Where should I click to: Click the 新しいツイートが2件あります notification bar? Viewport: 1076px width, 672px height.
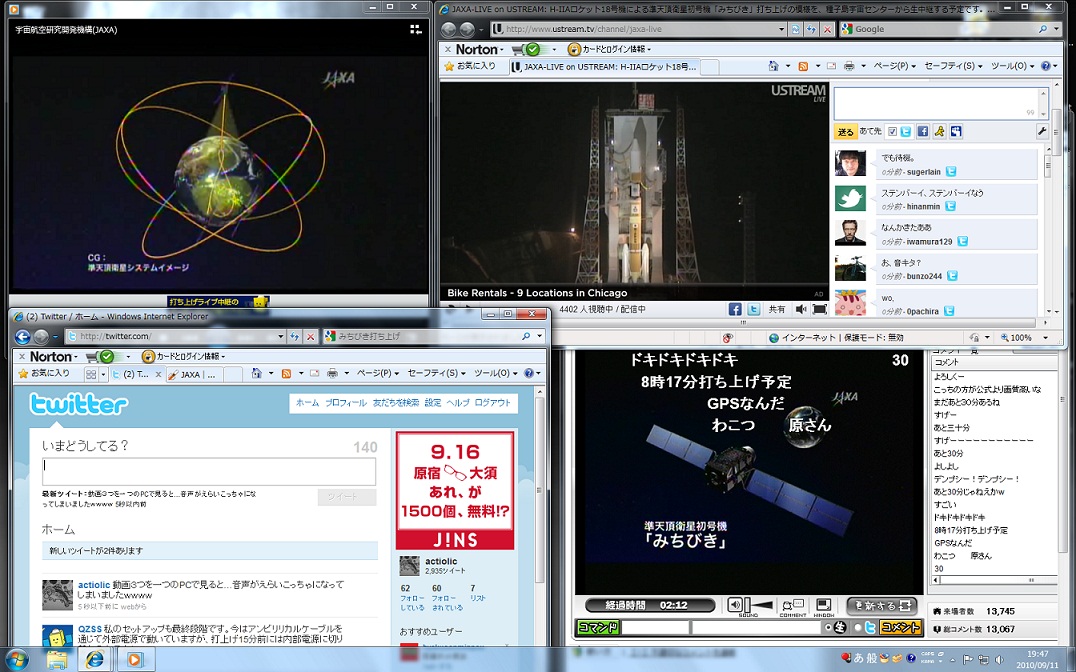210,551
